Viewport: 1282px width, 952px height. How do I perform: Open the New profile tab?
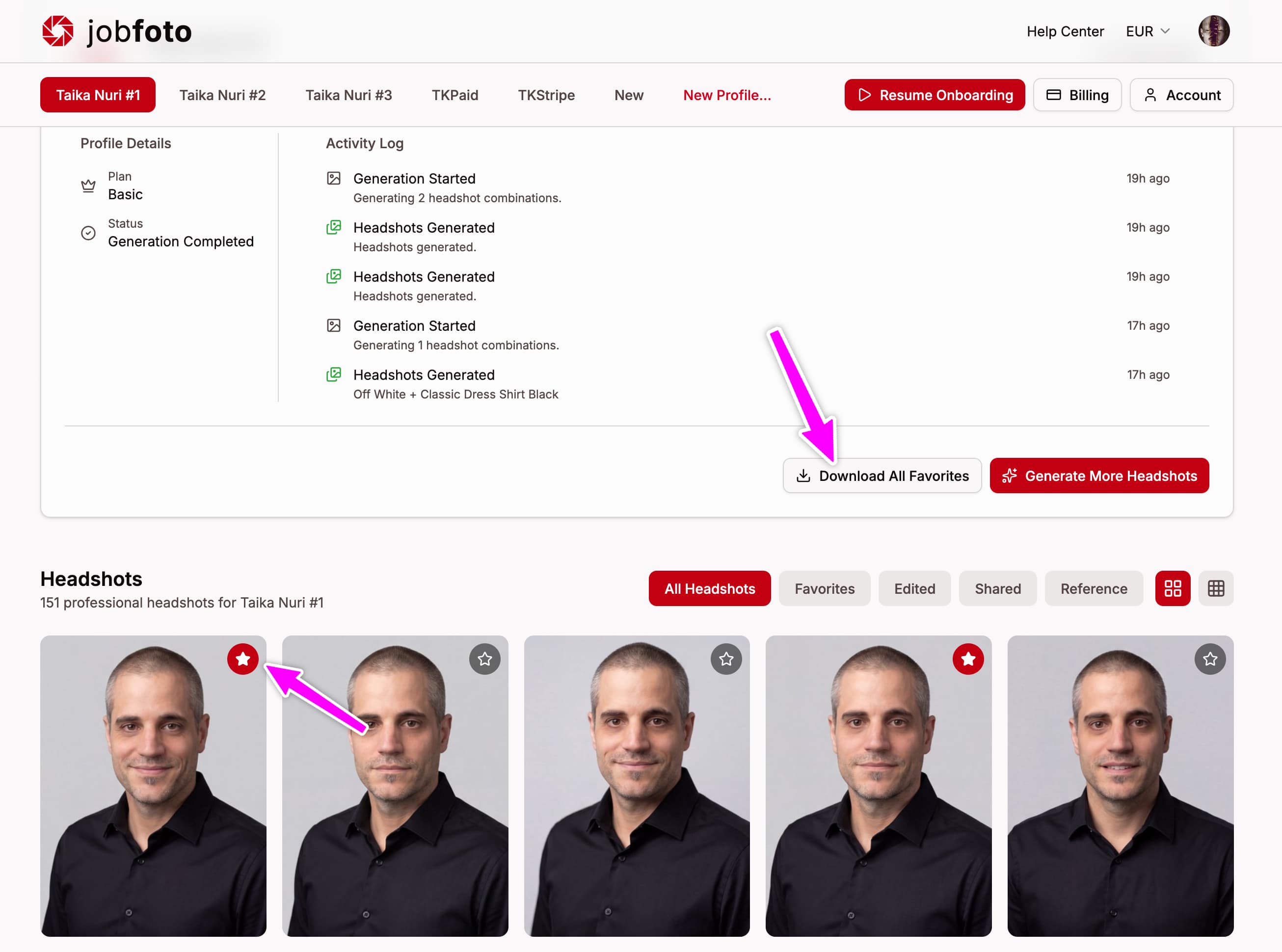point(629,95)
